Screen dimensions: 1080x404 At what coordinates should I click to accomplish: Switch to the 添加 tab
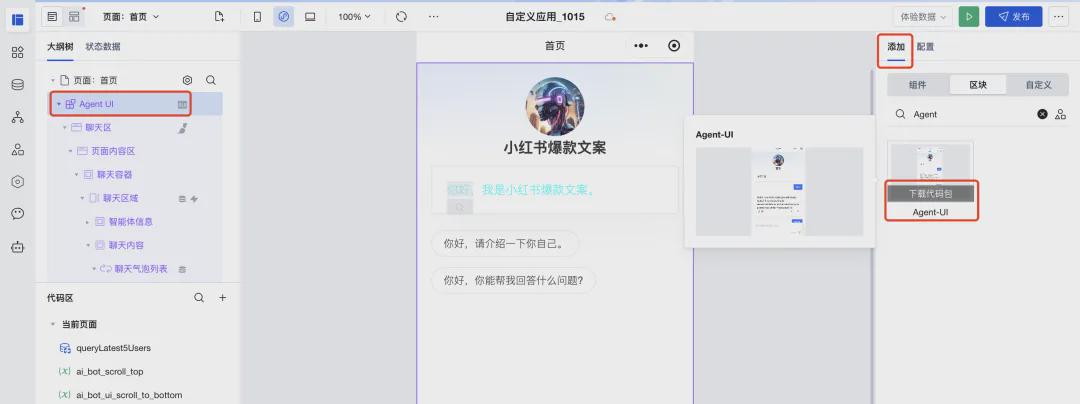895,47
